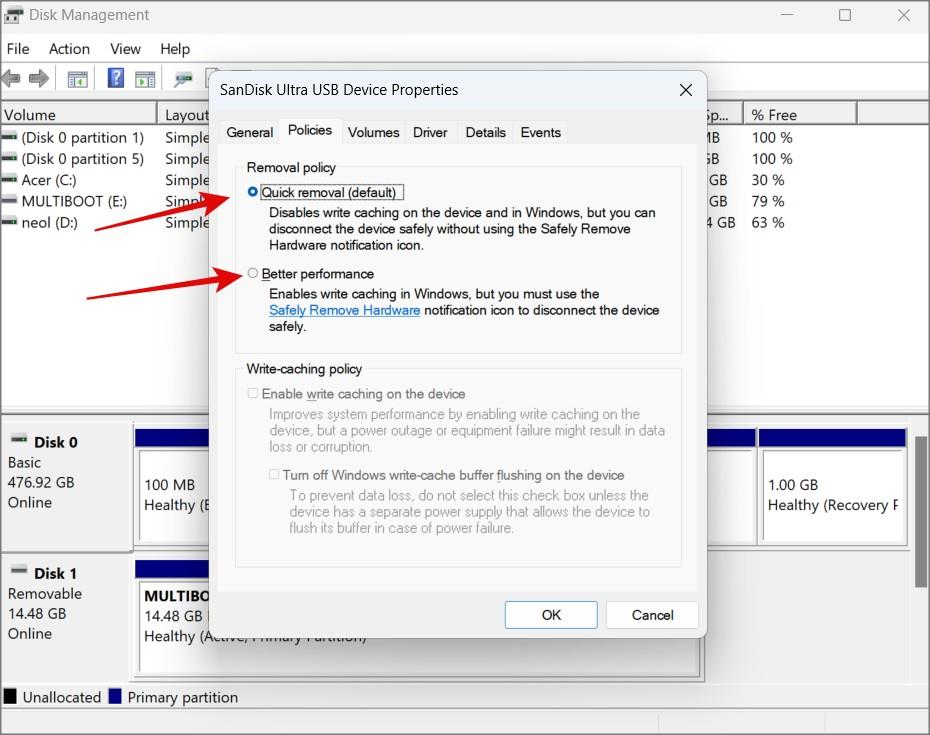
Task: Tick Enable write caching on the device
Action: coord(253,393)
